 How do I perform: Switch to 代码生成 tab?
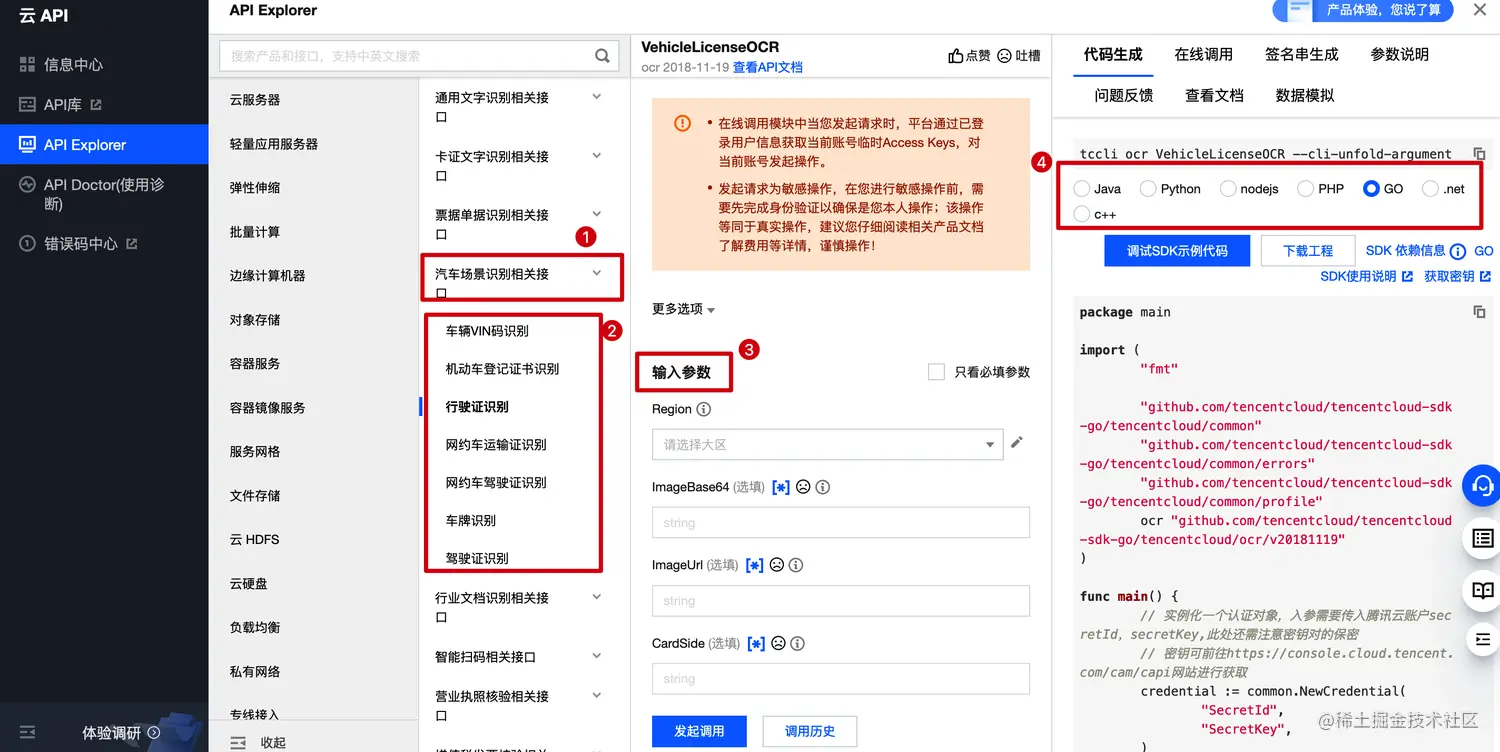click(x=1113, y=54)
